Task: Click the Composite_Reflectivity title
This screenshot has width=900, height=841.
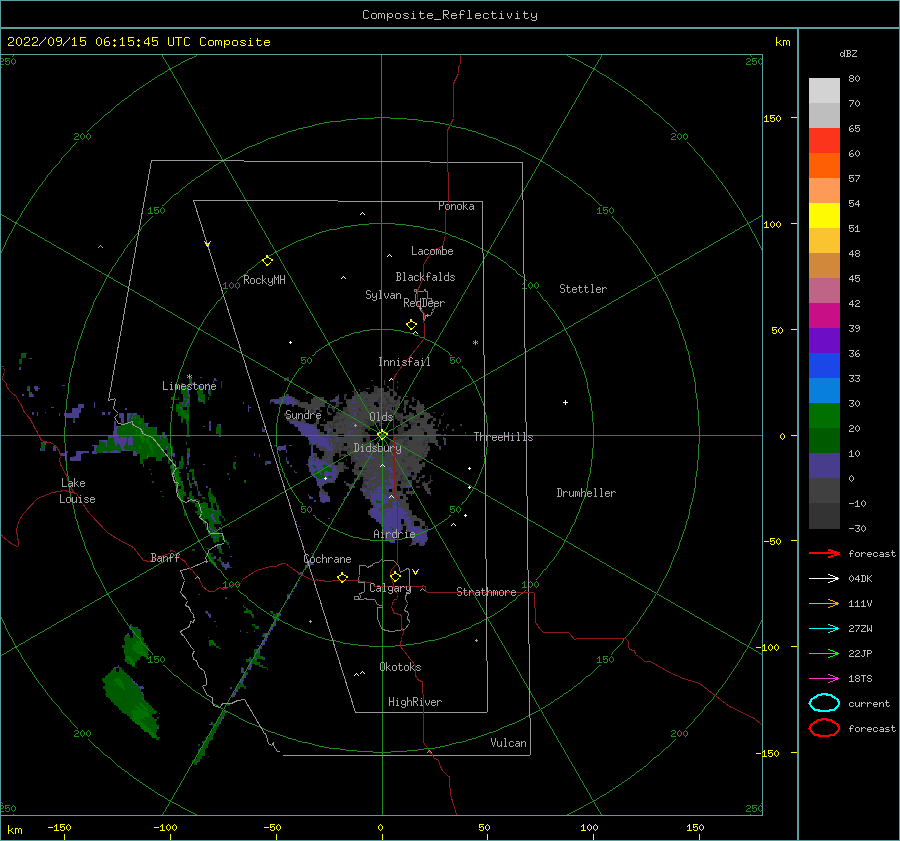Action: (450, 15)
